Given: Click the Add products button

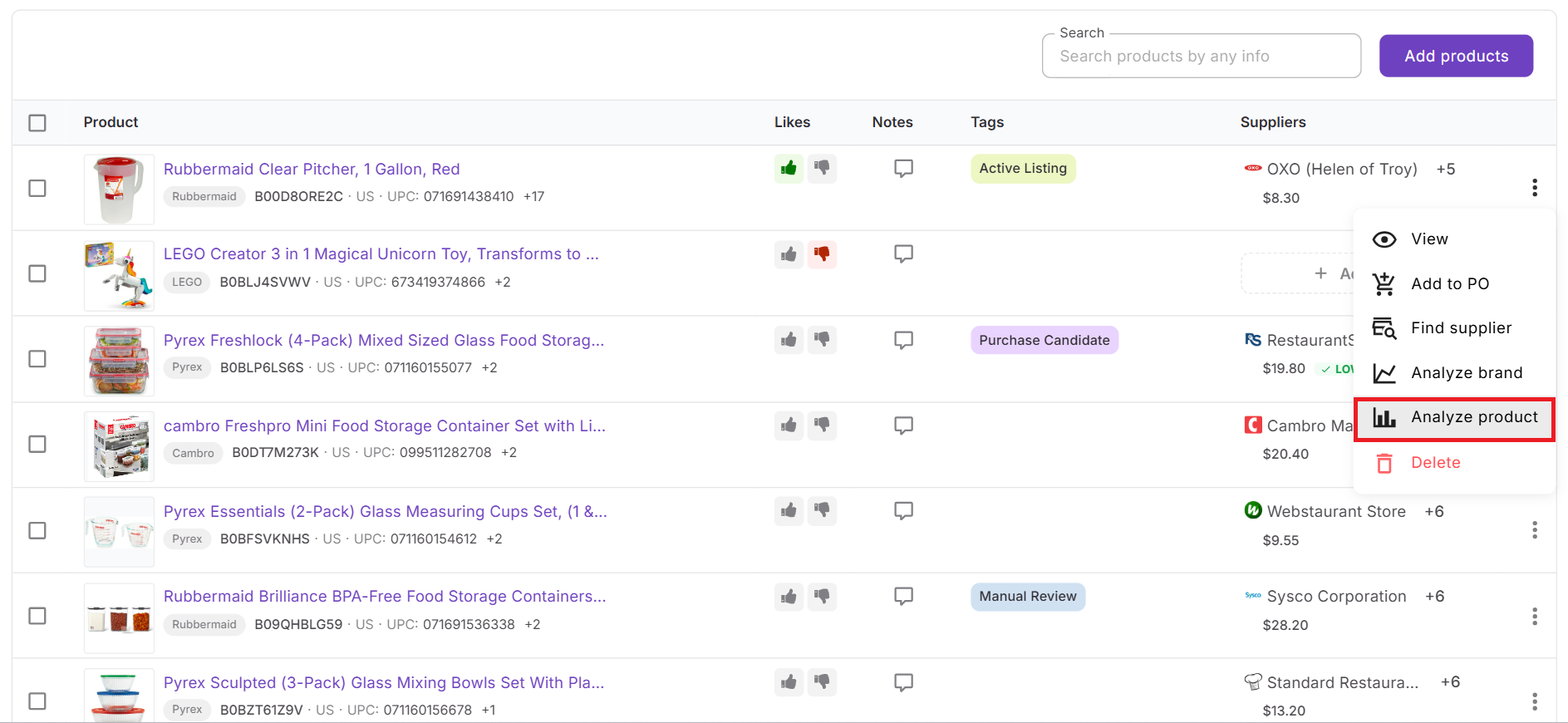Looking at the screenshot, I should click(1456, 56).
